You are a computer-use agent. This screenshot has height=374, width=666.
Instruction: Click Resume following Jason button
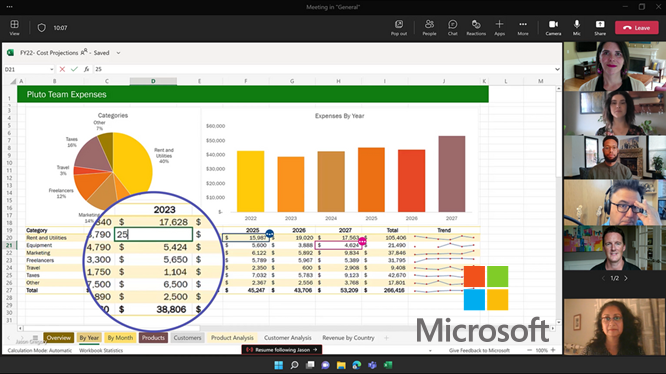[x=282, y=350]
